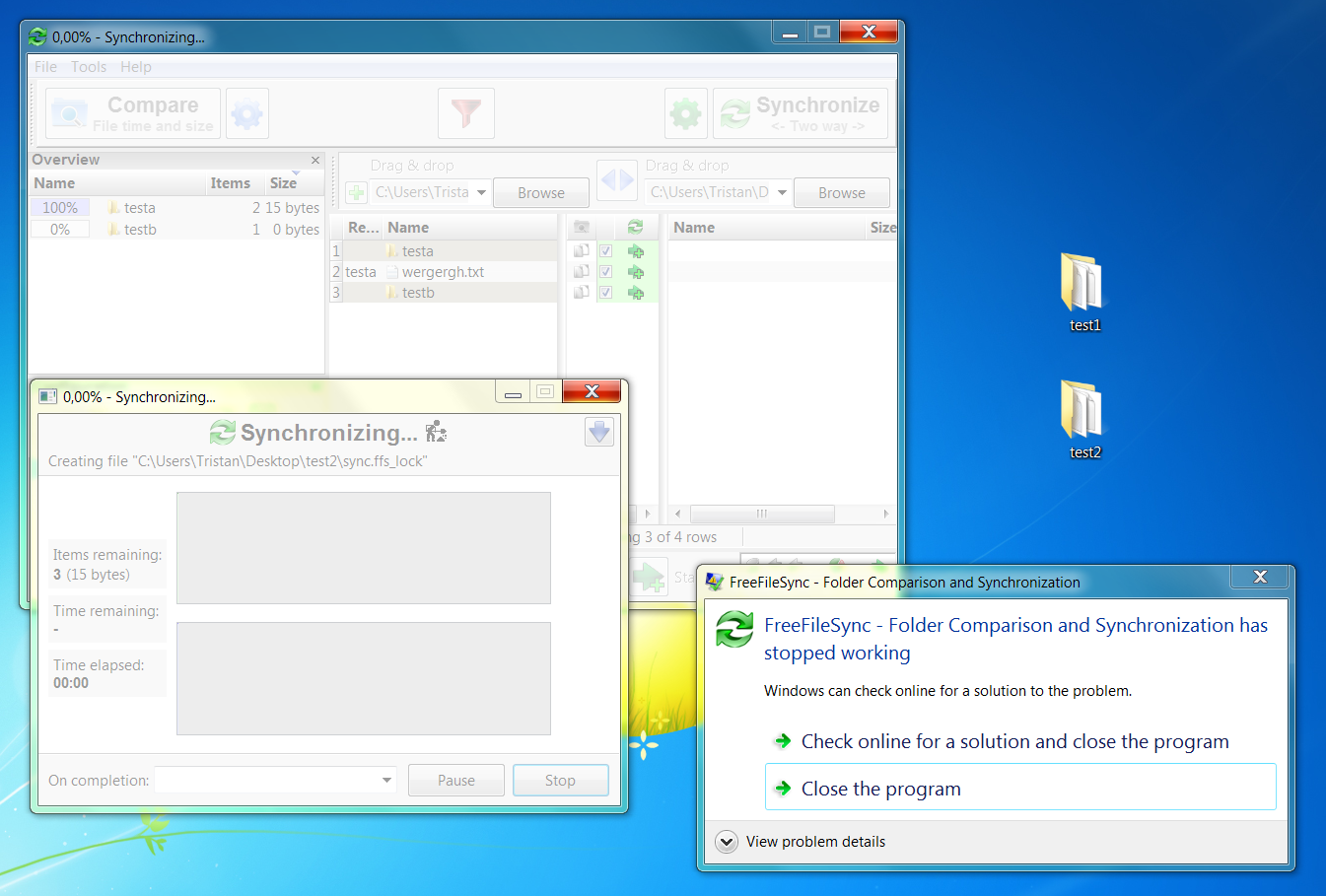Click green sync icon beside Synchronizing heading
Image resolution: width=1326 pixels, height=896 pixels.
(x=223, y=432)
